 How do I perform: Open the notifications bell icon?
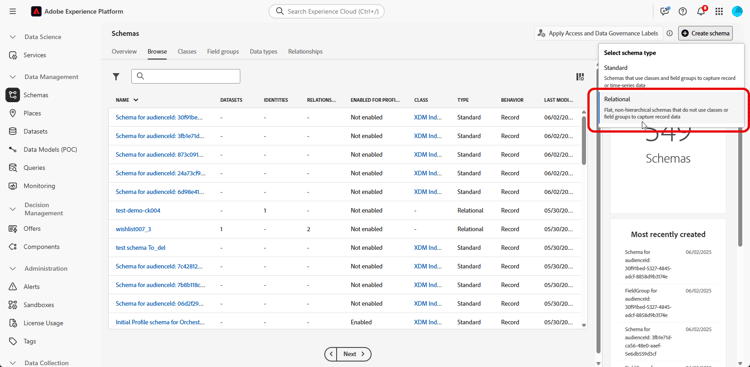701,11
